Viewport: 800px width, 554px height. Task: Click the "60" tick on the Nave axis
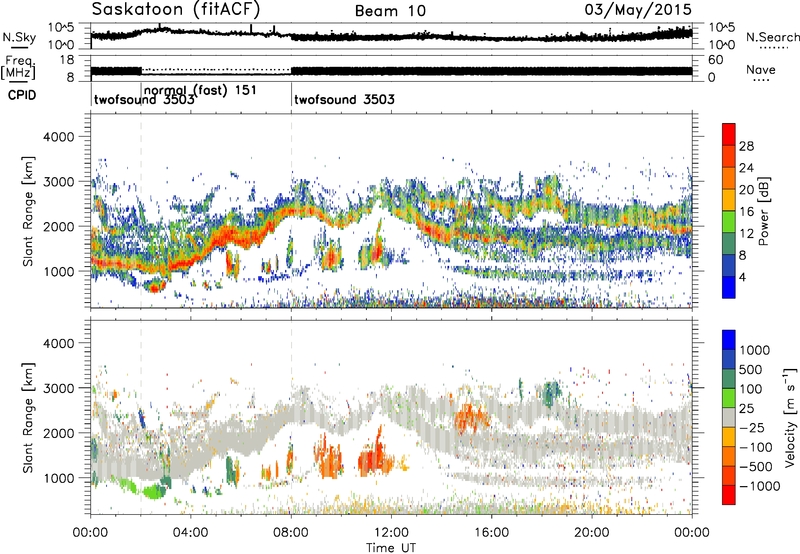pyautogui.click(x=716, y=60)
